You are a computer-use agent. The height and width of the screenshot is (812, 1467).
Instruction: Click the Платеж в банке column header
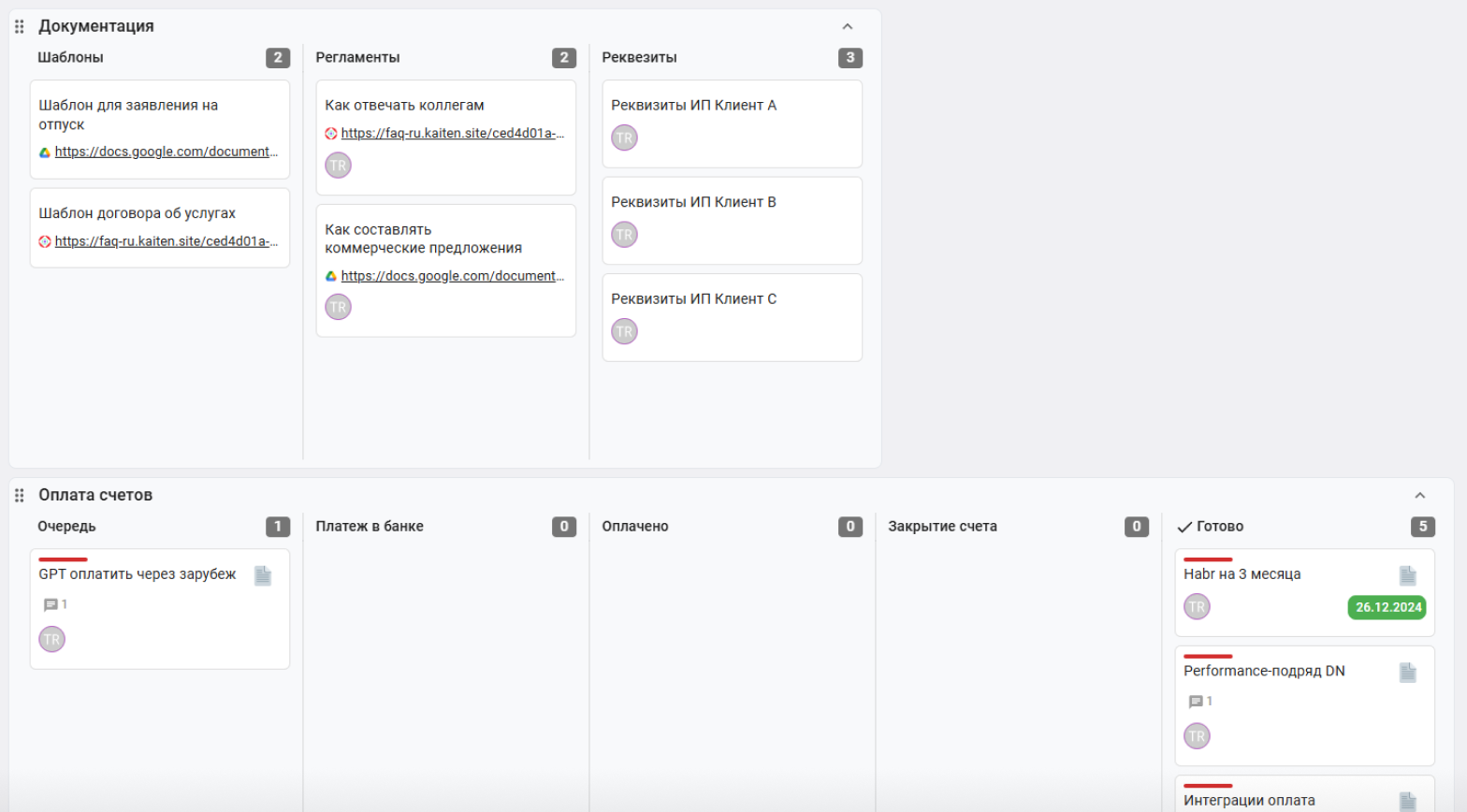(370, 527)
